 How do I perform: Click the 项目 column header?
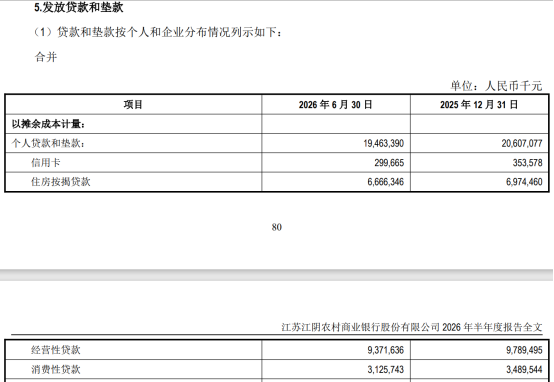(133, 105)
